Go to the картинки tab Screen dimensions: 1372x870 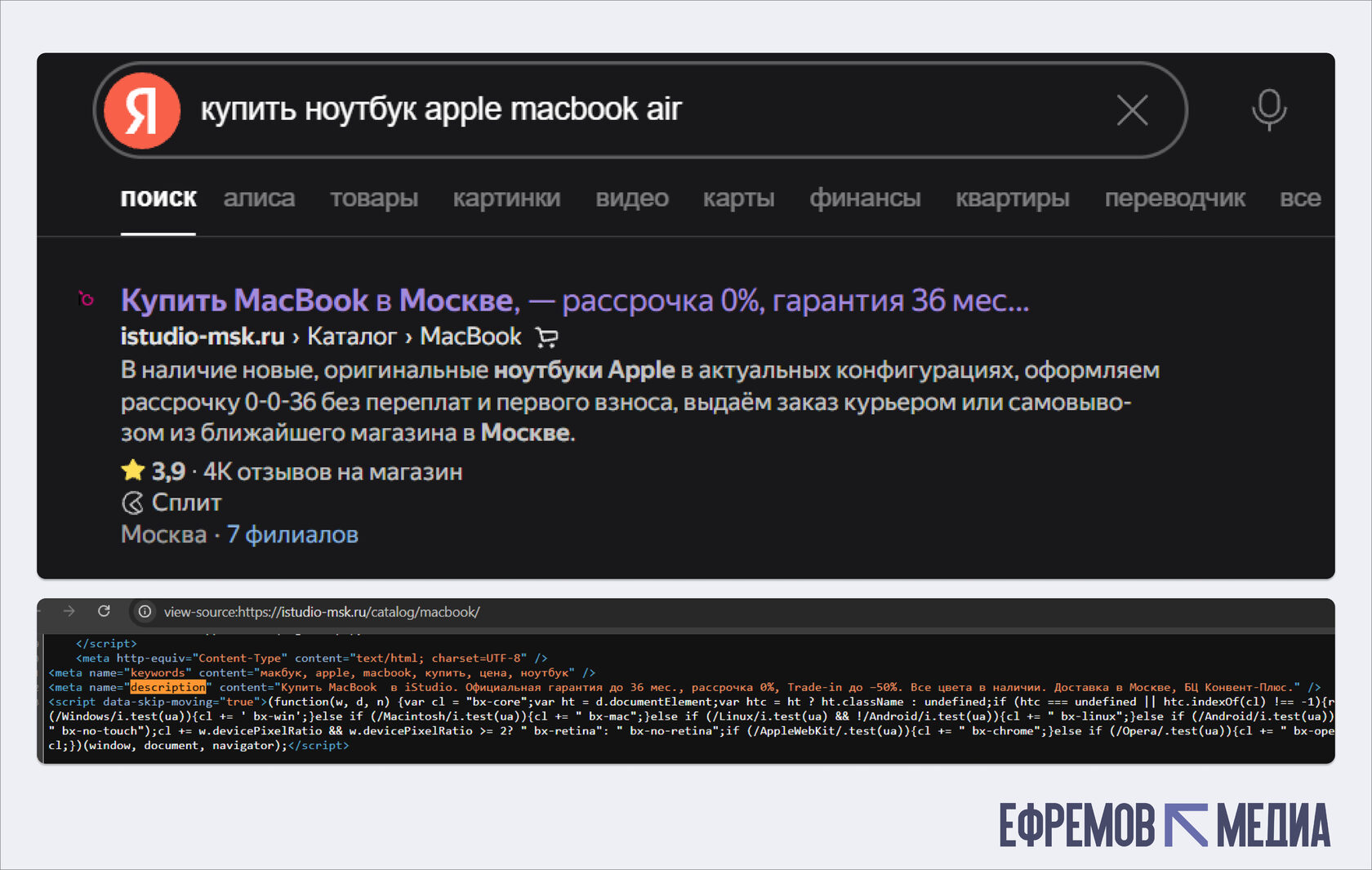coord(506,198)
